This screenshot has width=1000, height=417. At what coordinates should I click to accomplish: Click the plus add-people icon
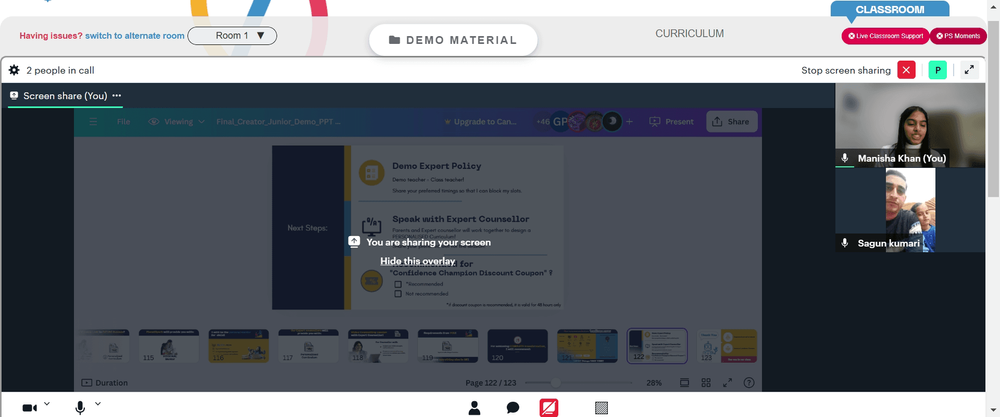pyautogui.click(x=629, y=122)
